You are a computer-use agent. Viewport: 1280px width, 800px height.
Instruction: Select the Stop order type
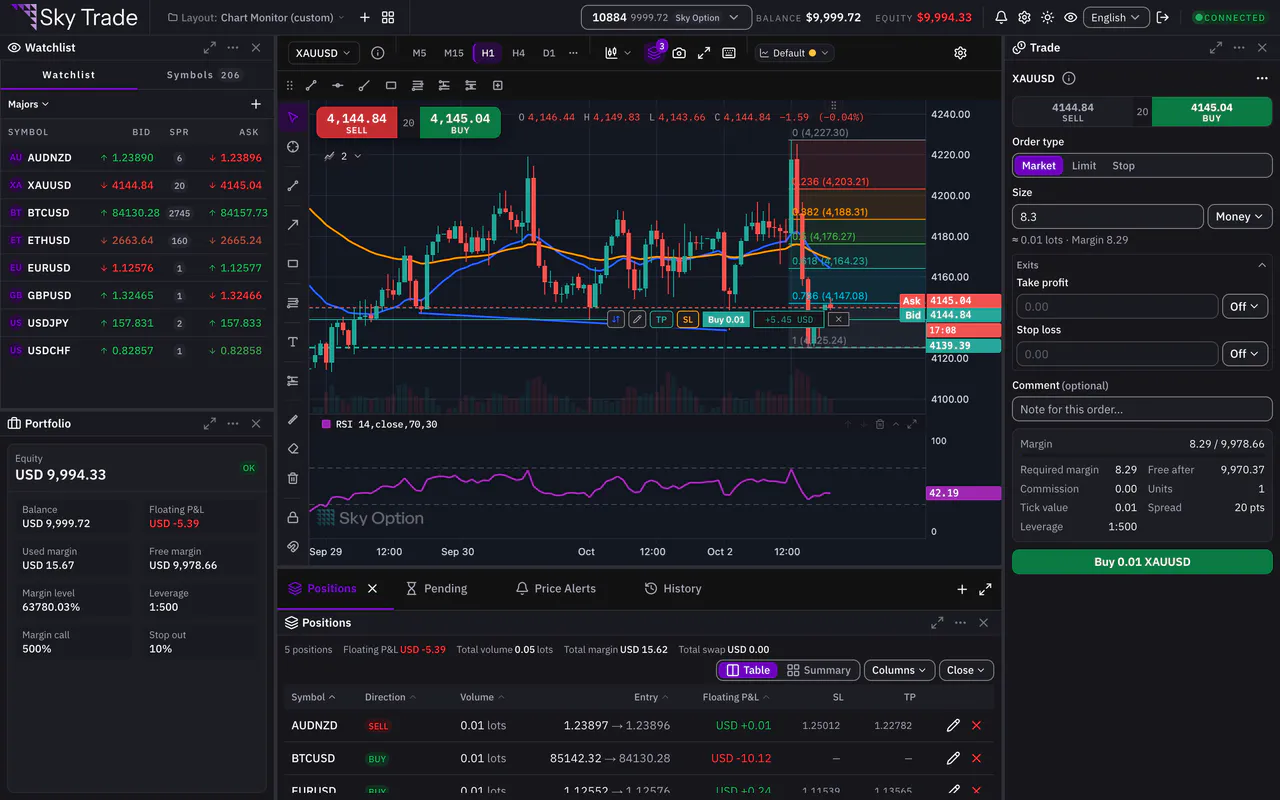point(1123,166)
